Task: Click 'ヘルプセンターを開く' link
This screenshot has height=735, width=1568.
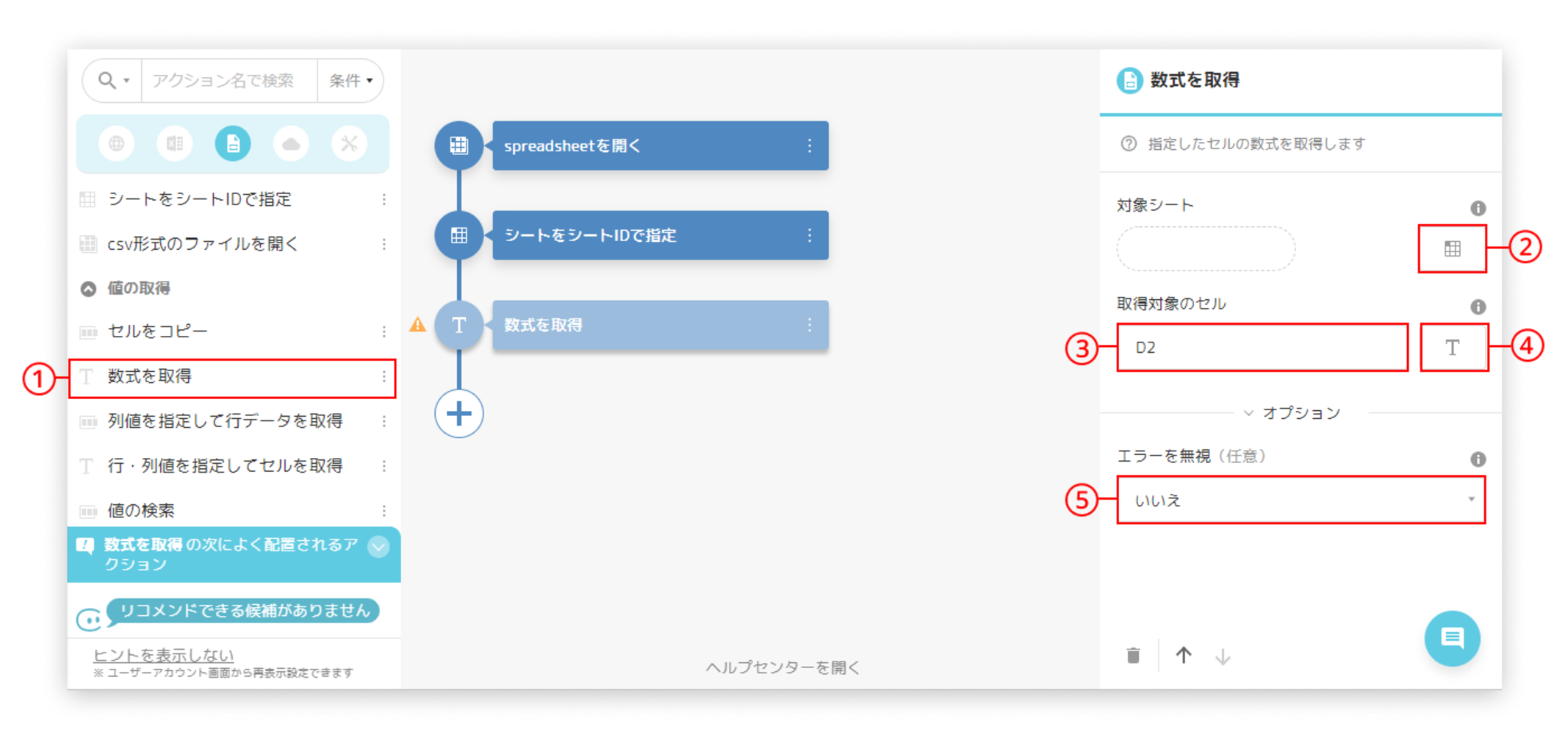Action: click(783, 667)
